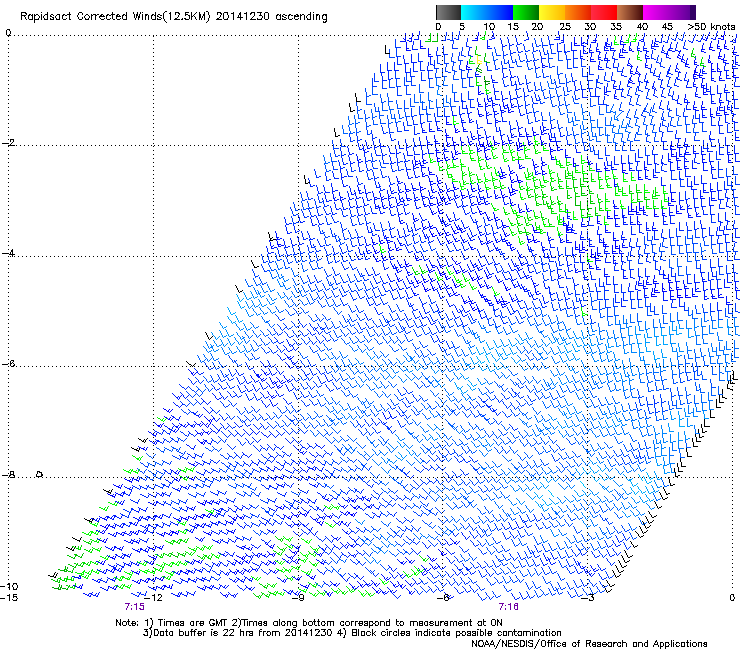Click the '-3' longitude axis label
740x650 pixels.
588,598
